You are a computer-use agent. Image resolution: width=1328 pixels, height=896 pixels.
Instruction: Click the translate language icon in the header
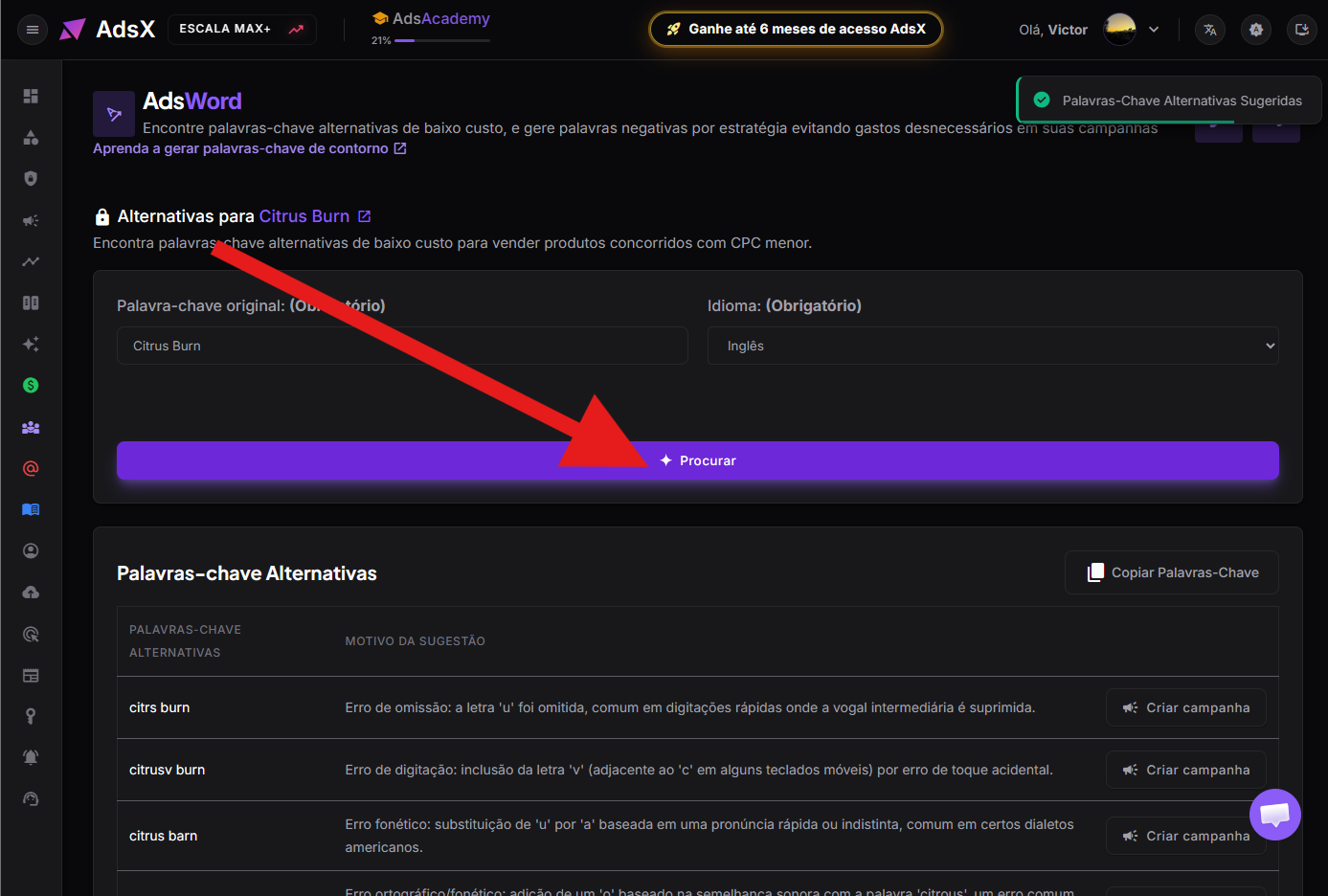1210,30
